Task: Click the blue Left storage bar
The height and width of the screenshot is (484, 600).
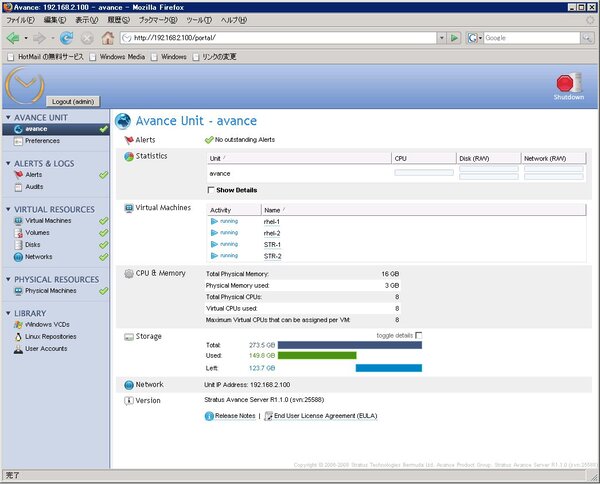Action: [x=389, y=368]
